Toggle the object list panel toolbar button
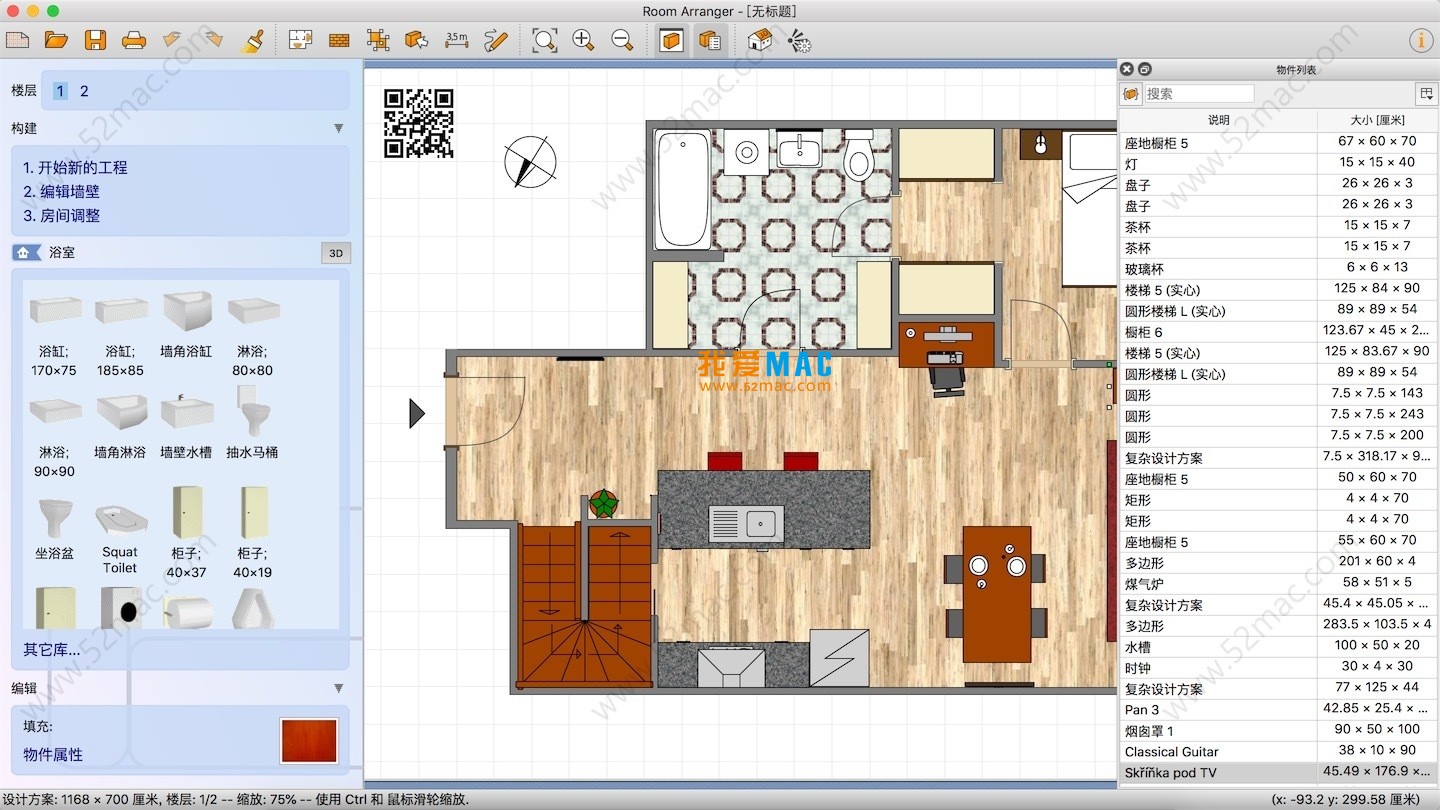 coord(710,40)
